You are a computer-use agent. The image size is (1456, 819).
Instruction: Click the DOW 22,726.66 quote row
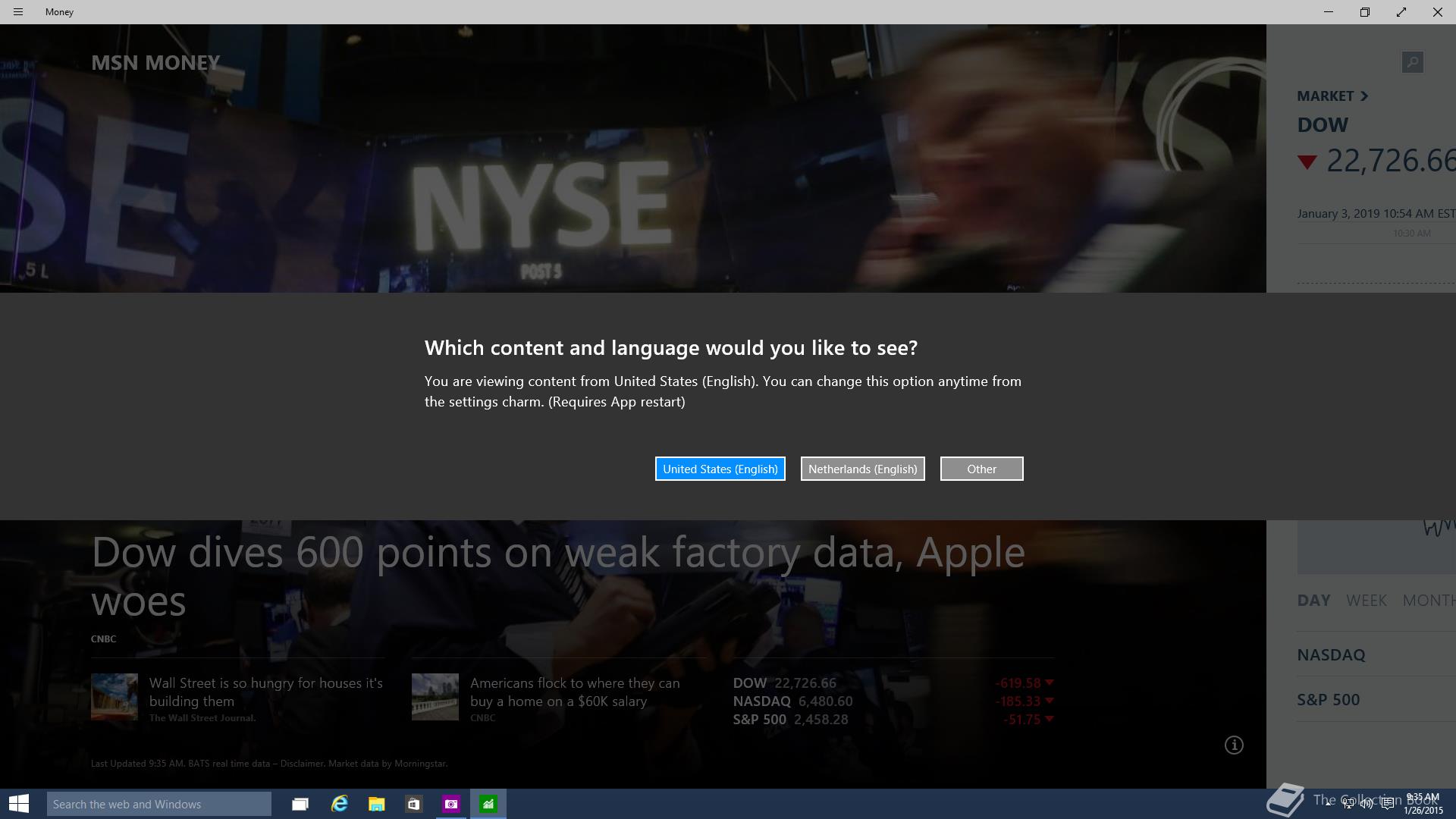[893, 682]
